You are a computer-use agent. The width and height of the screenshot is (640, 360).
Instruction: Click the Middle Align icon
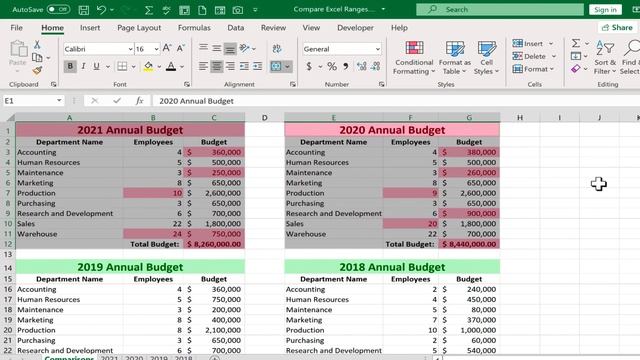(x=216, y=49)
